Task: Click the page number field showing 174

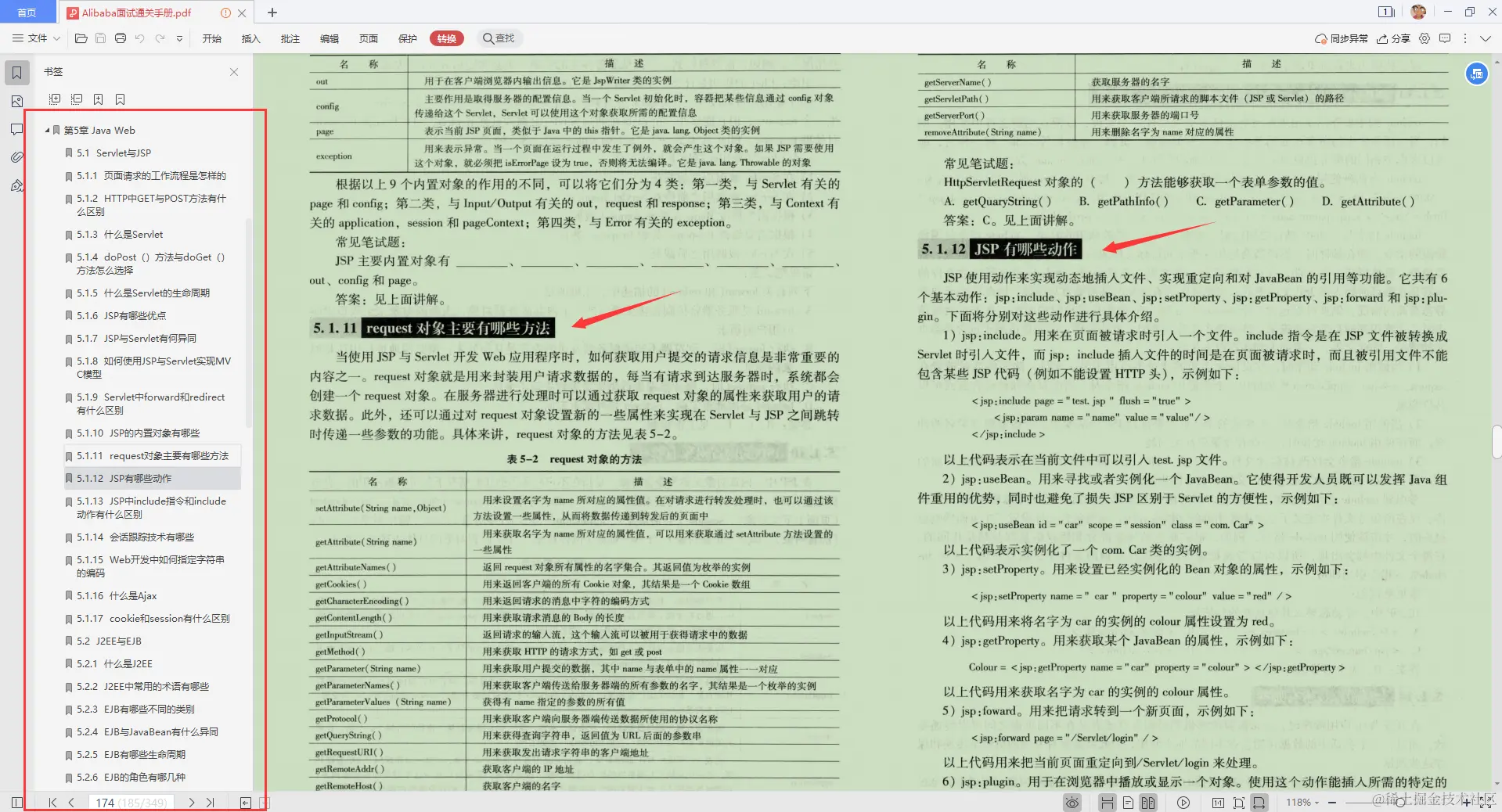Action: [105, 803]
